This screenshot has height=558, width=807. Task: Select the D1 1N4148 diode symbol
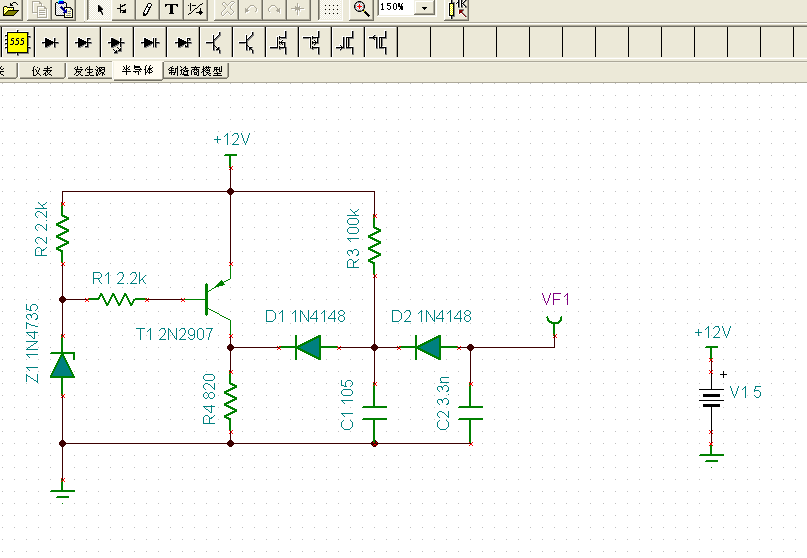[309, 347]
